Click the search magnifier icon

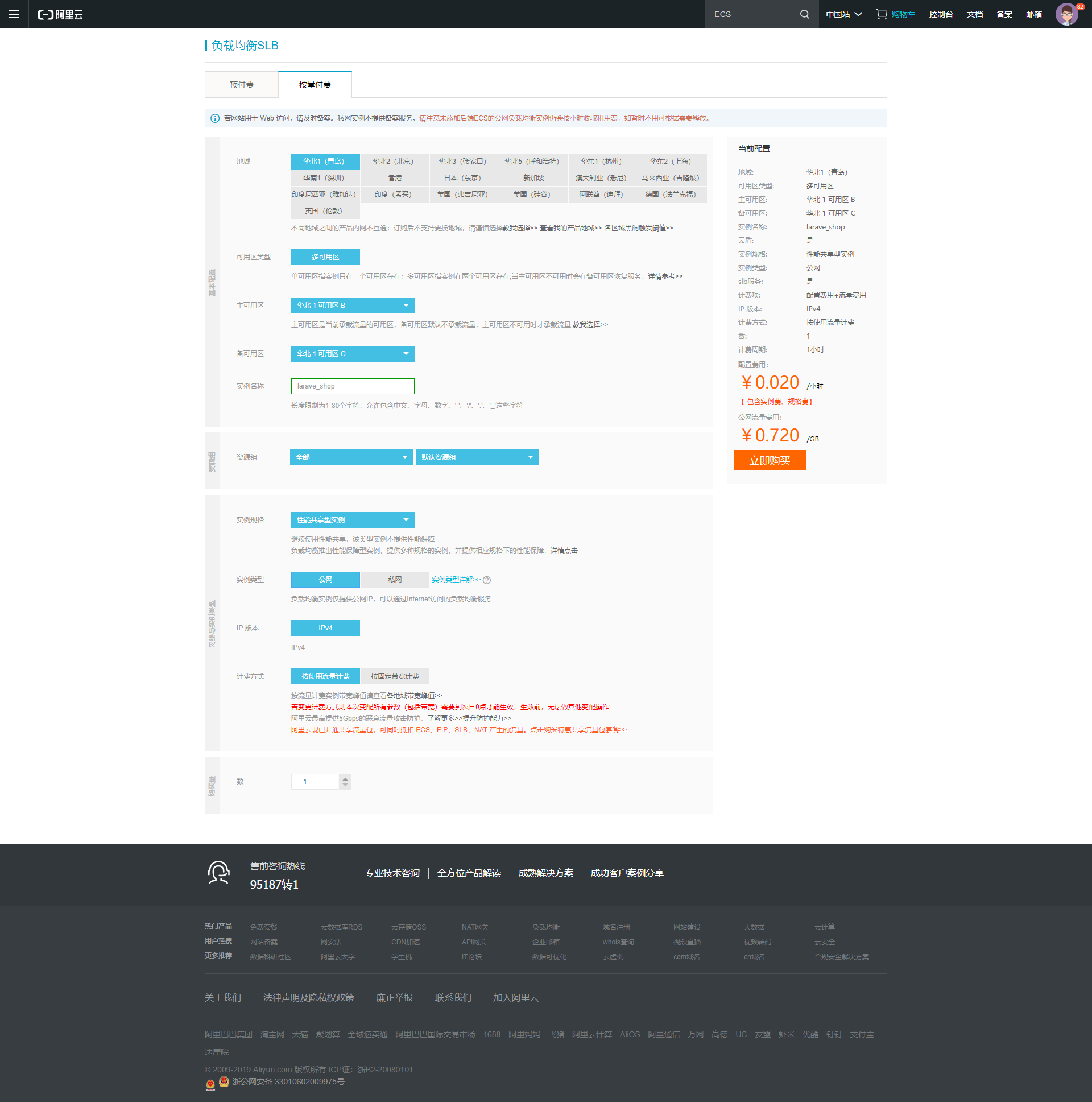click(x=804, y=14)
